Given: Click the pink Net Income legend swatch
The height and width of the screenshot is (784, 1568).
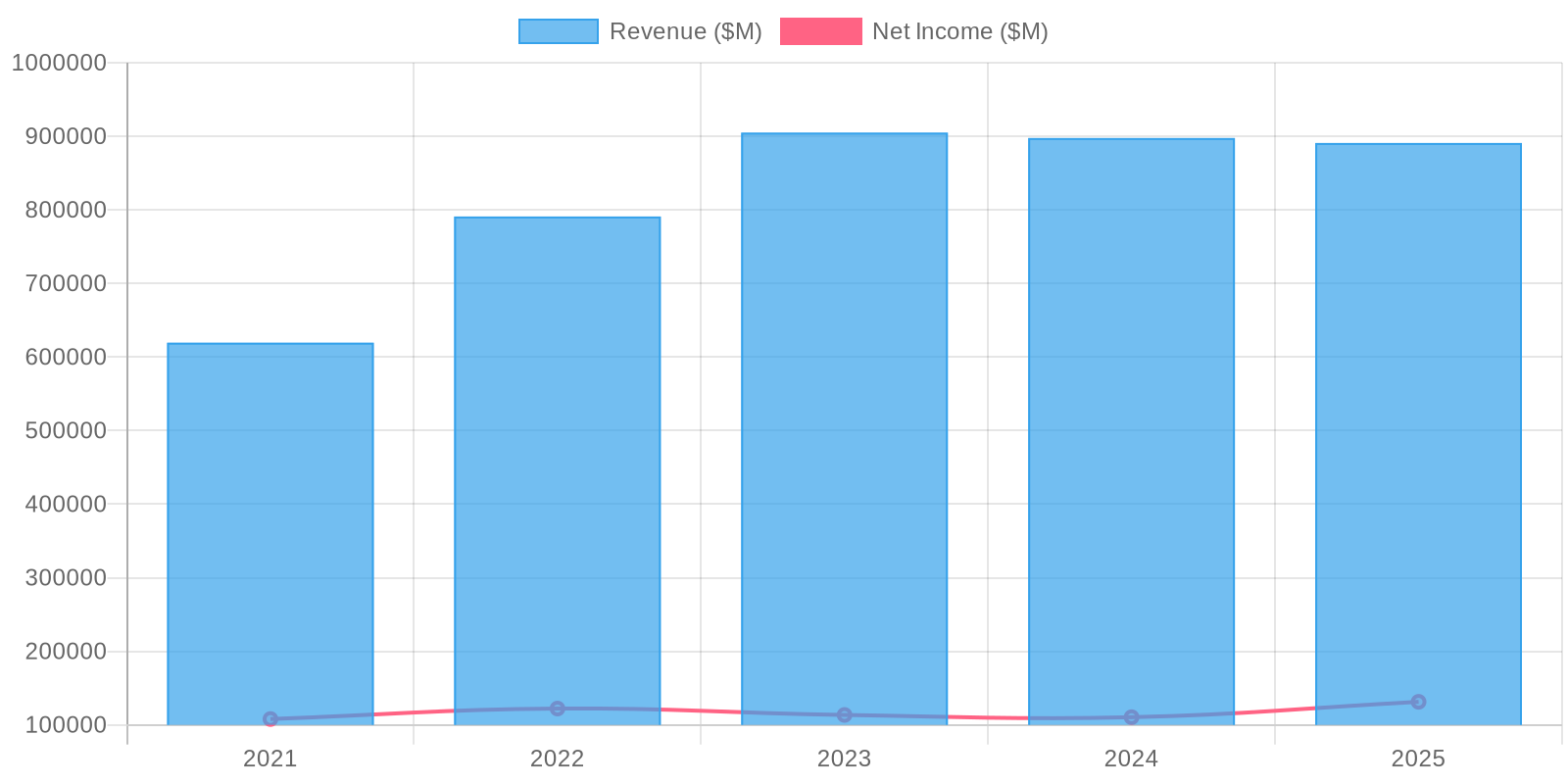Looking at the screenshot, I should 820,31.
